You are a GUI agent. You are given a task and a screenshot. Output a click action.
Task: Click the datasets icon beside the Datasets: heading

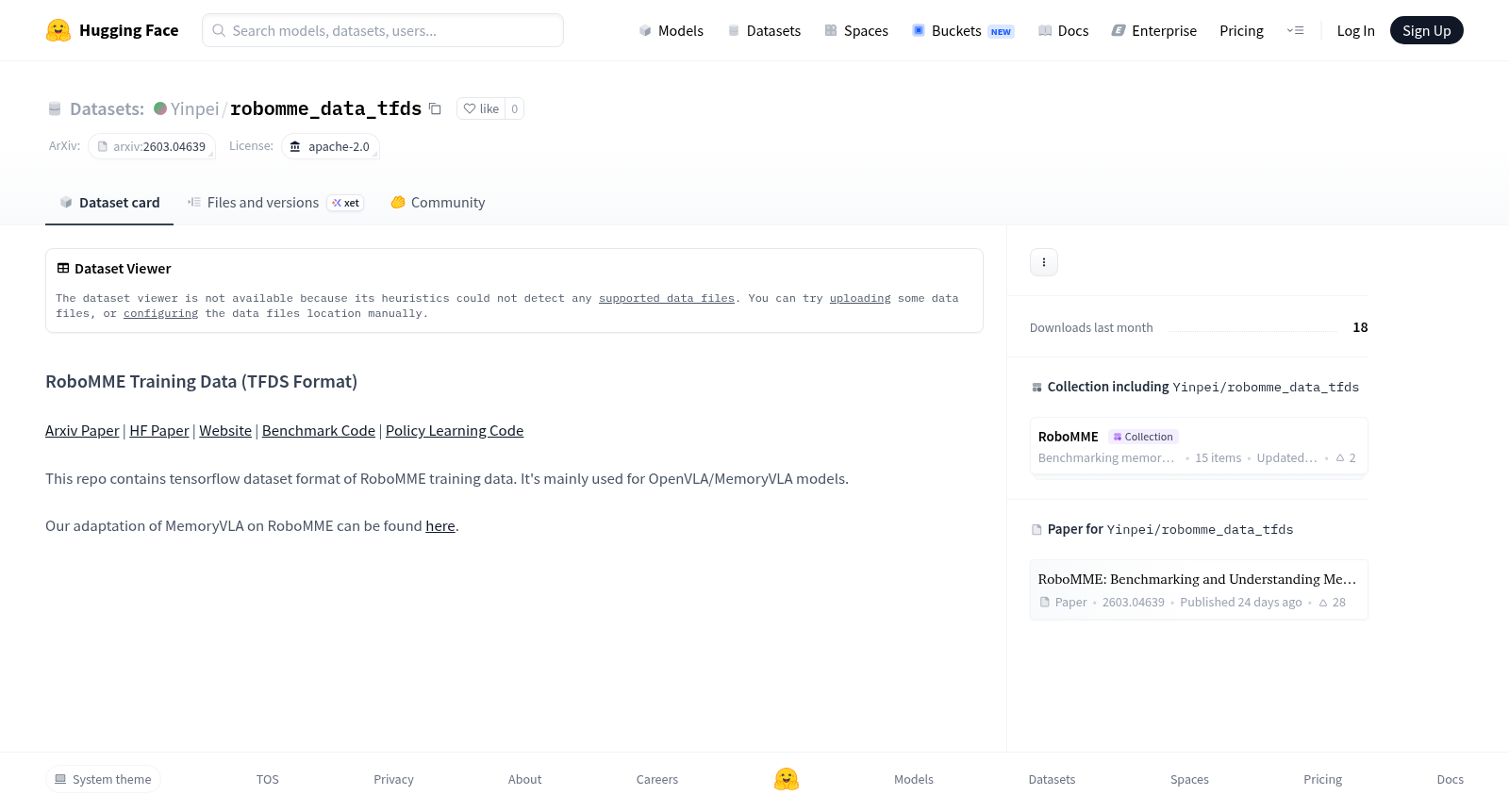(x=55, y=108)
